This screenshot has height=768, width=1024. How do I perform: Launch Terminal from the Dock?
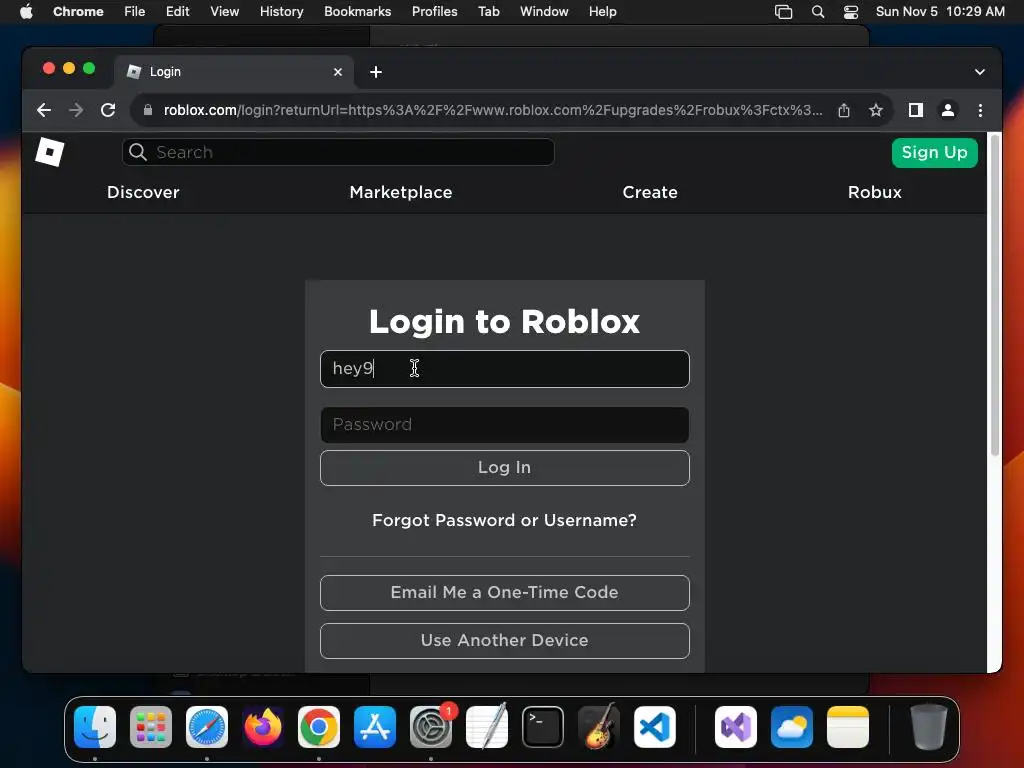click(543, 727)
